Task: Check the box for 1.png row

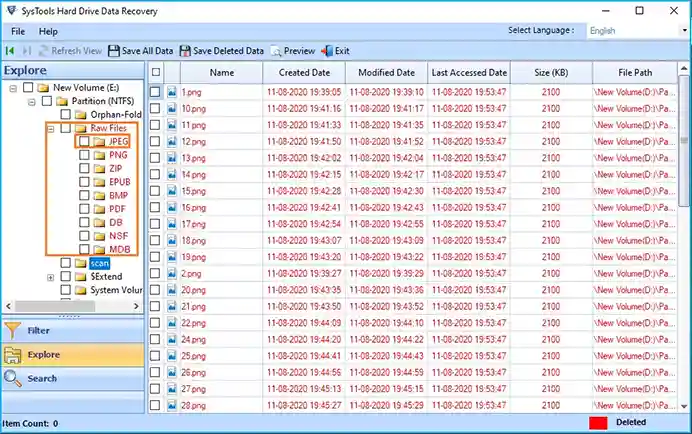Action: pyautogui.click(x=155, y=92)
